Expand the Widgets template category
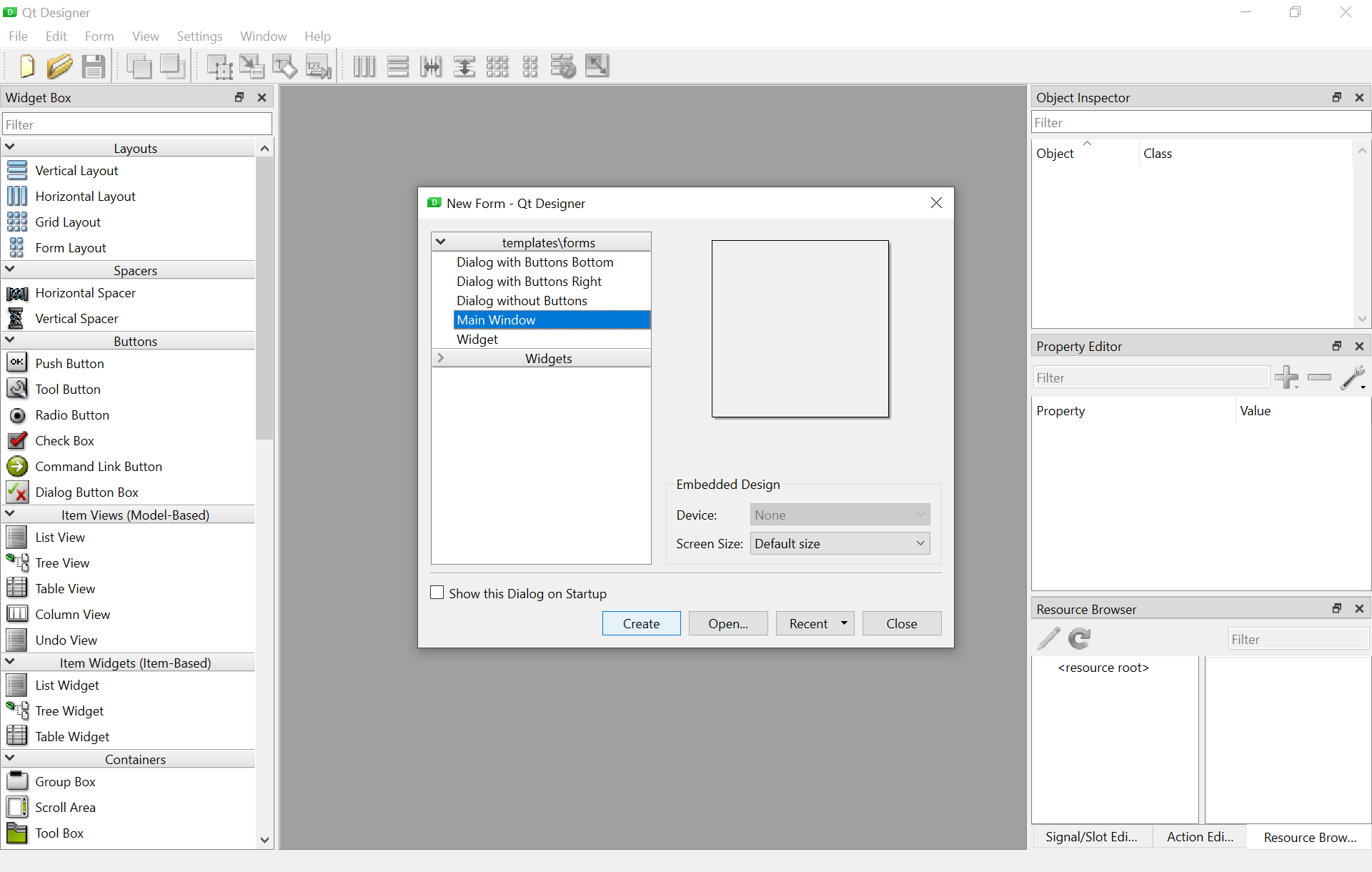This screenshot has height=872, width=1372. click(441, 358)
